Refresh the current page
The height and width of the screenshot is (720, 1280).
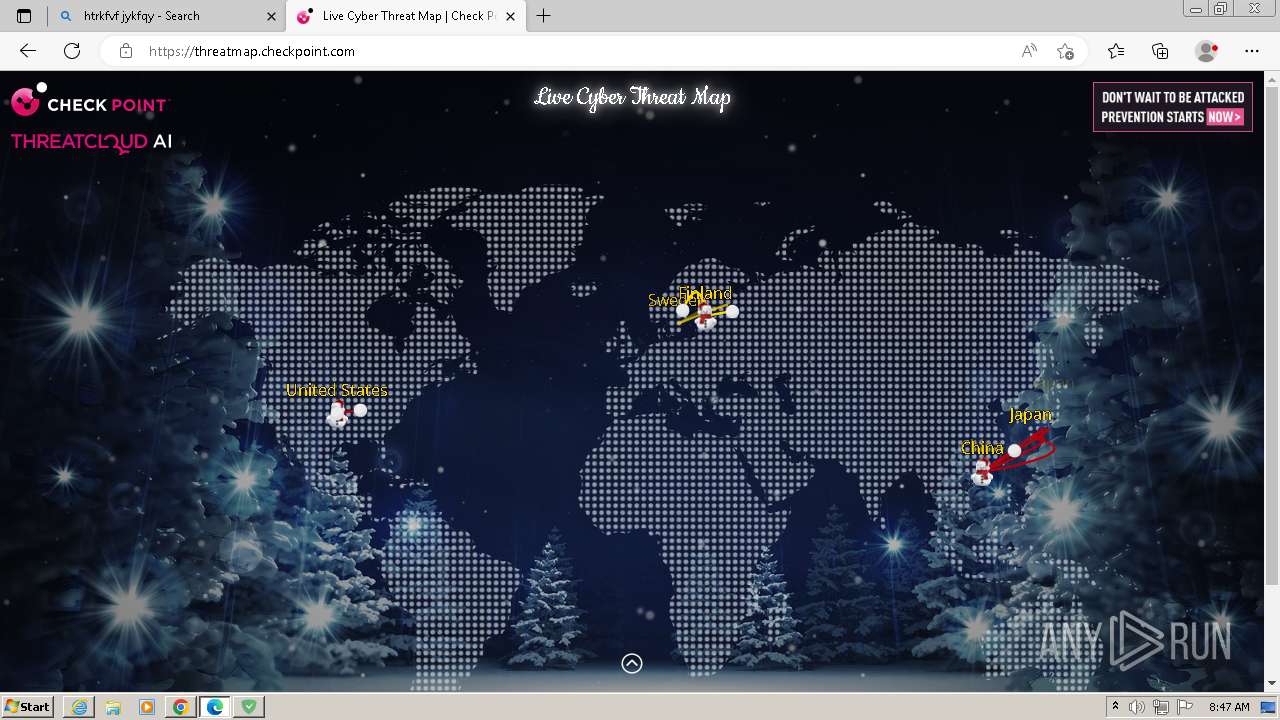[x=72, y=51]
